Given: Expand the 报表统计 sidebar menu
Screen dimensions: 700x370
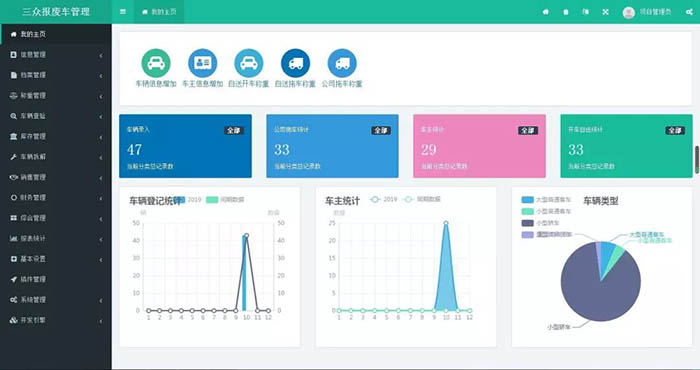Looking at the screenshot, I should click(x=56, y=238).
